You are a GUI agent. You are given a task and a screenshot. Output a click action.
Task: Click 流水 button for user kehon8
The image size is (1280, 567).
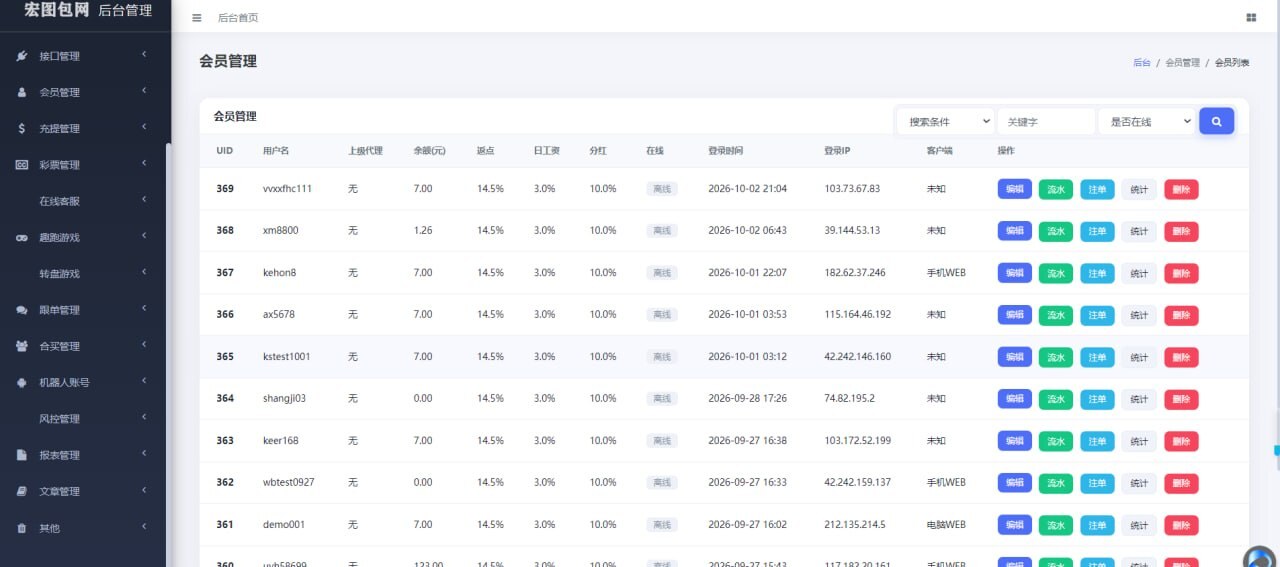1055,273
